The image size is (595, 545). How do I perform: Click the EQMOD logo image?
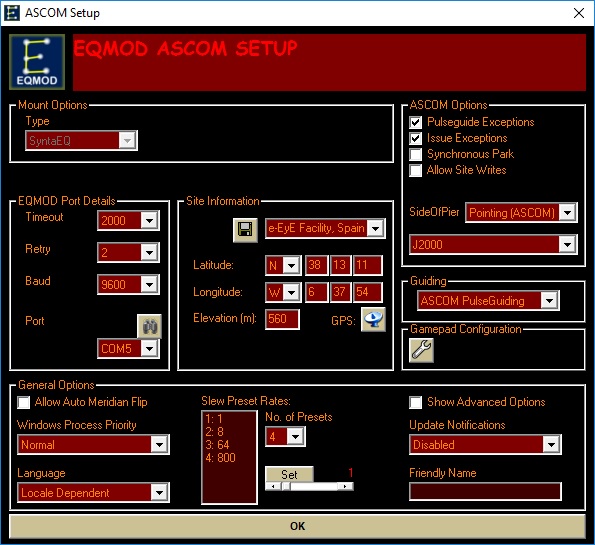[x=37, y=62]
